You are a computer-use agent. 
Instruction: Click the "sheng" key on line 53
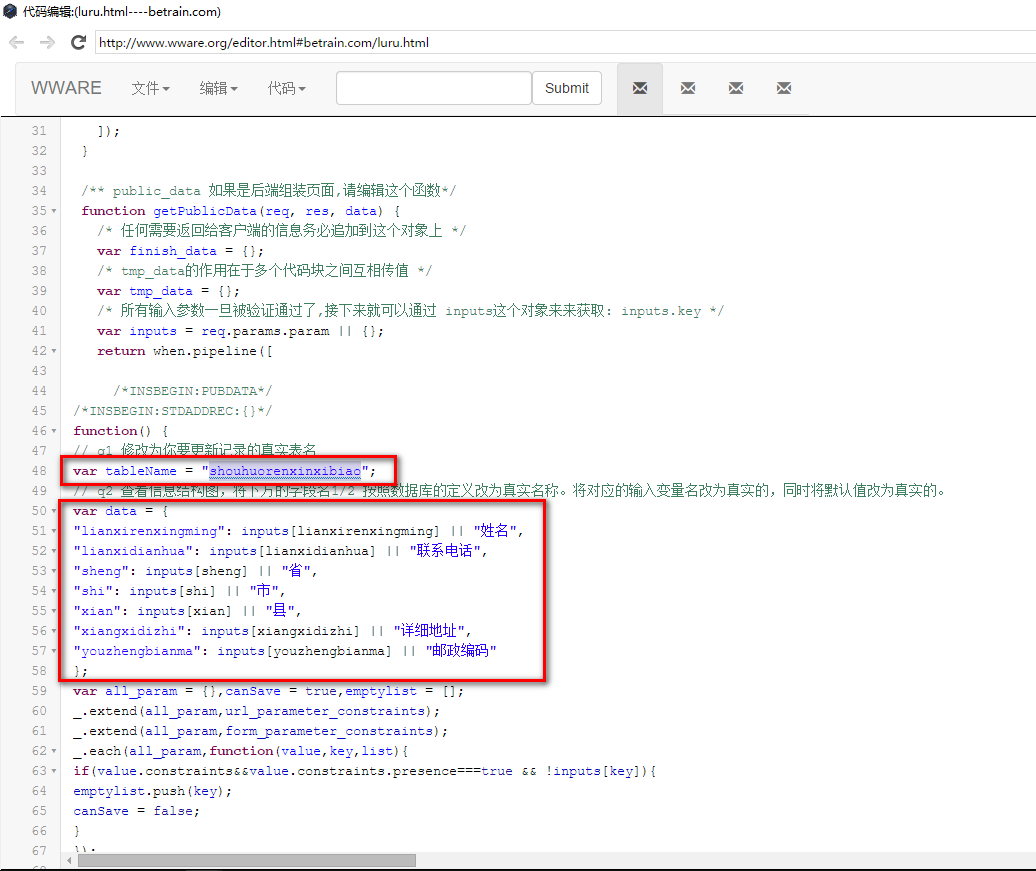pos(101,572)
